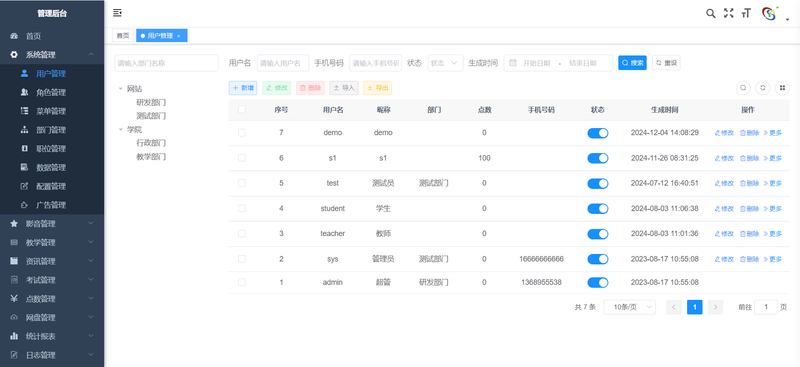800x367 pixels.
Task: Click page number 1 in pagination
Action: click(694, 307)
